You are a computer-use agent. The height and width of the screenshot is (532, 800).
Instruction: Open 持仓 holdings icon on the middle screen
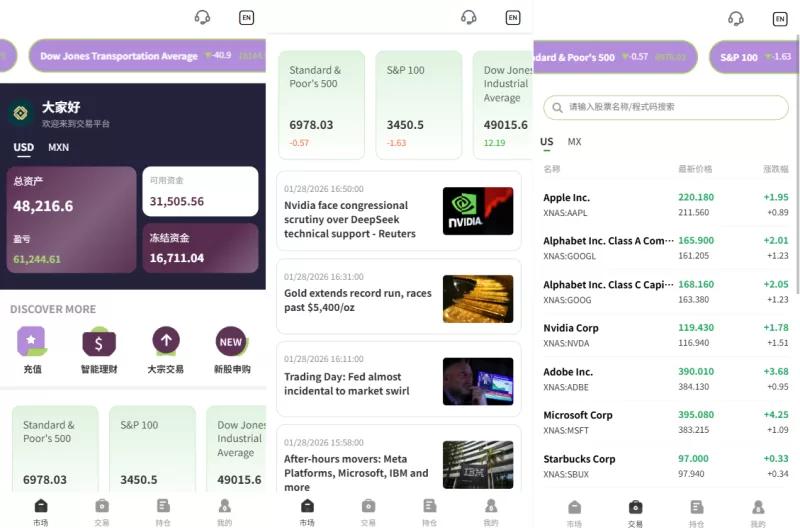point(429,507)
